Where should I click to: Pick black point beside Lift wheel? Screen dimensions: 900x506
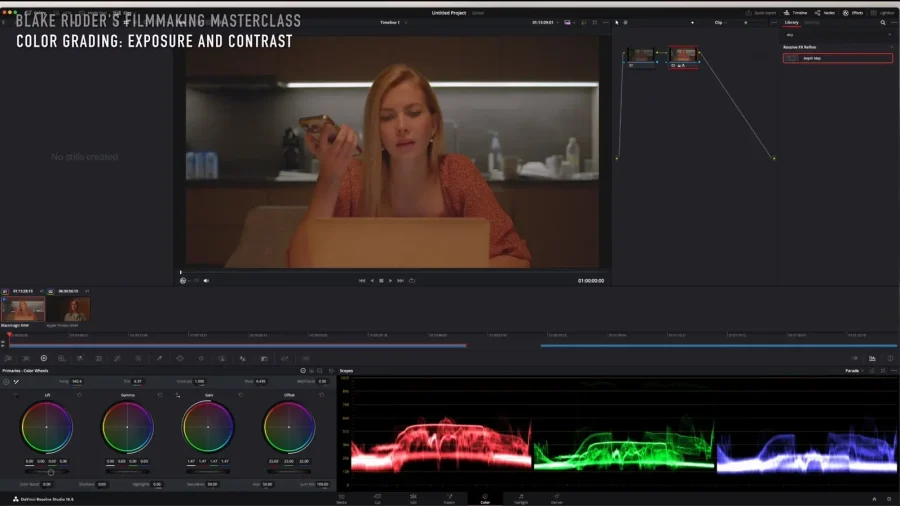[15, 395]
